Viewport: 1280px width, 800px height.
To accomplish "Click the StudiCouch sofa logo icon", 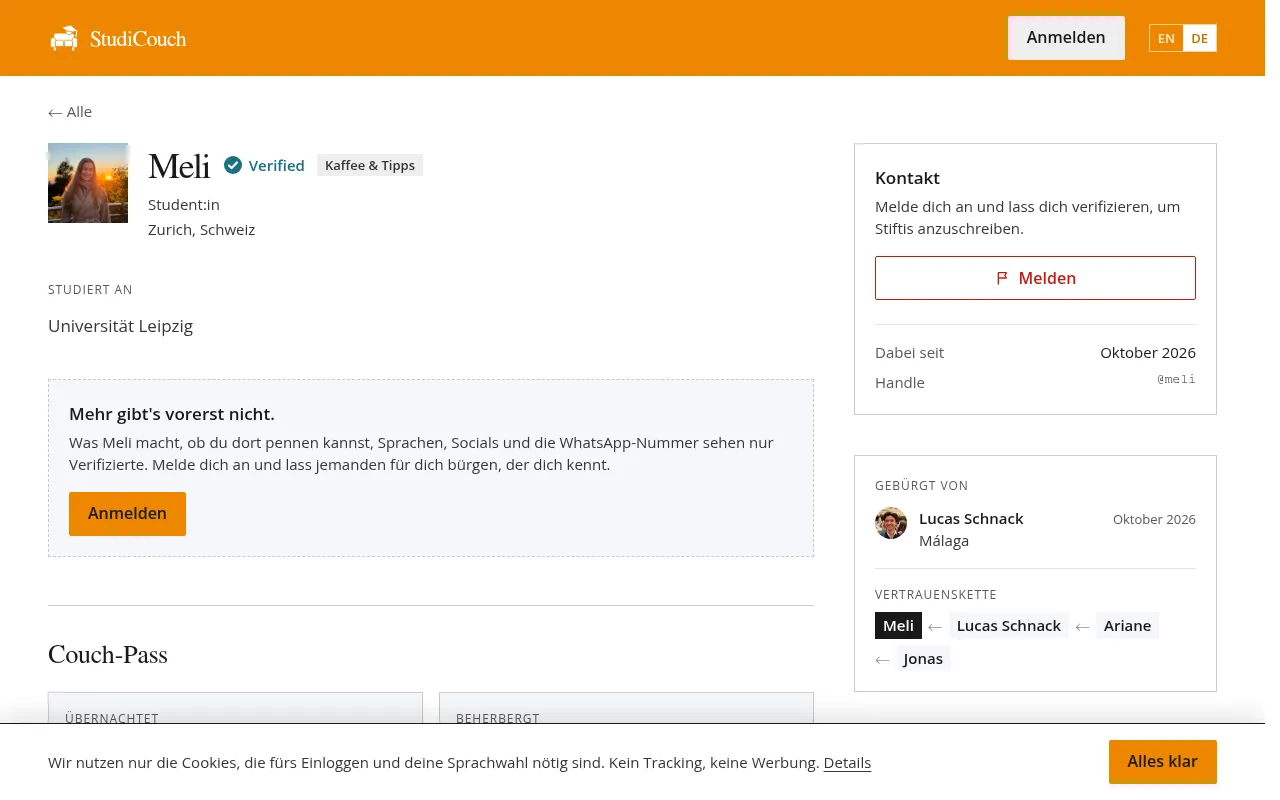I will [x=64, y=39].
